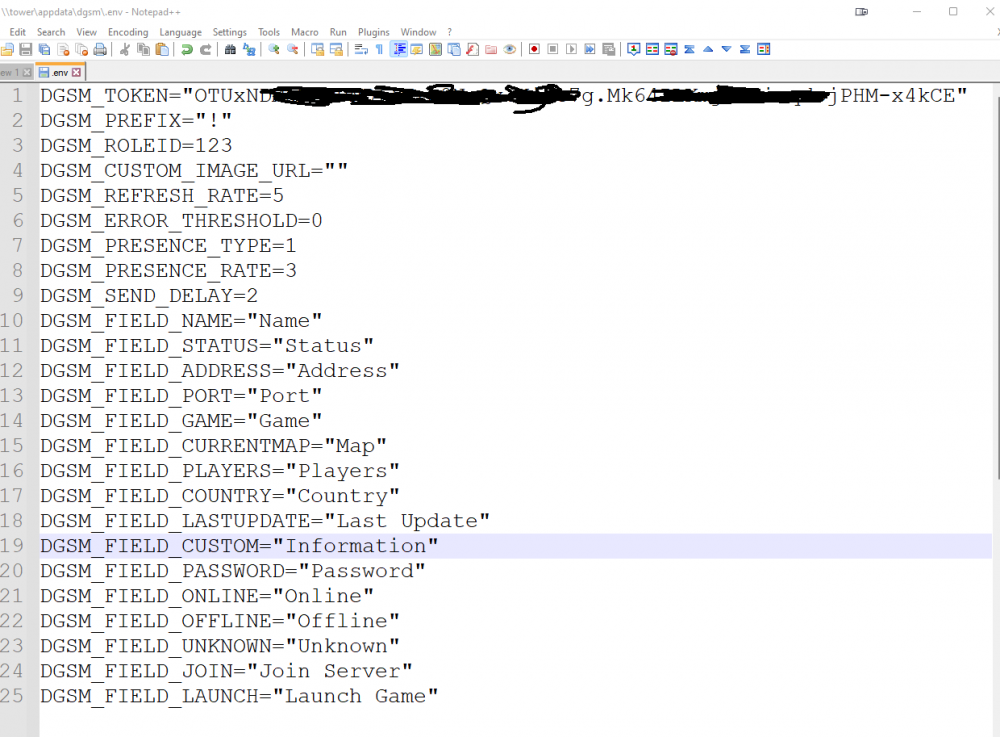Open the Encoding menu
This screenshot has height=737, width=1000.
(x=128, y=32)
